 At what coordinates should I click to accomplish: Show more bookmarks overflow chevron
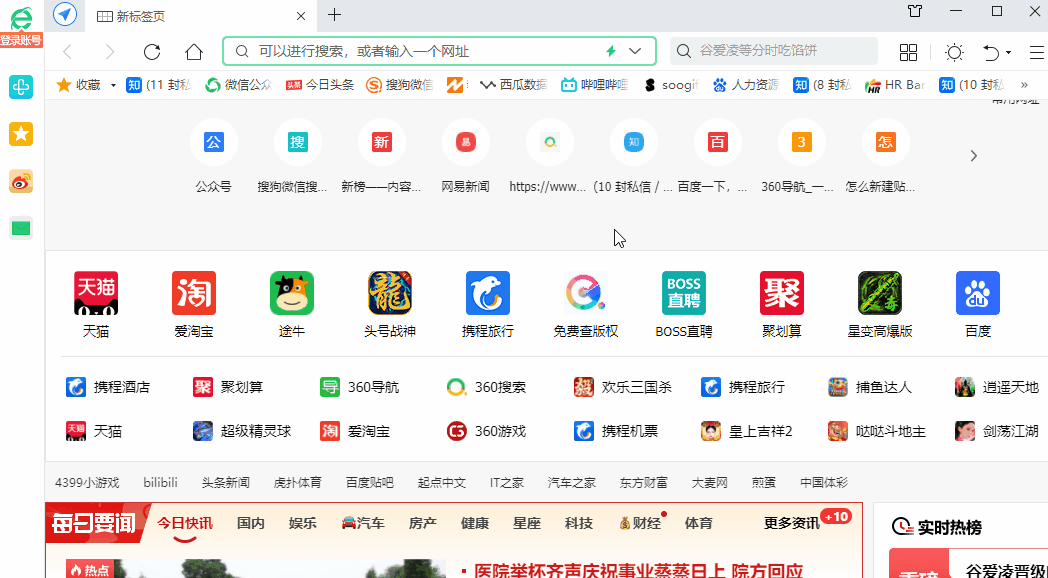(1024, 85)
